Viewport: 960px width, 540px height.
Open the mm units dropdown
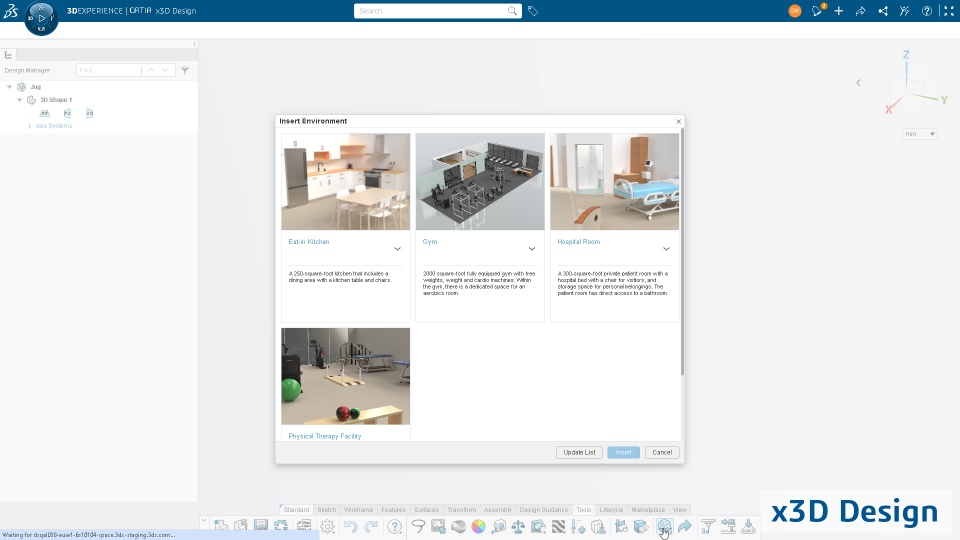920,134
